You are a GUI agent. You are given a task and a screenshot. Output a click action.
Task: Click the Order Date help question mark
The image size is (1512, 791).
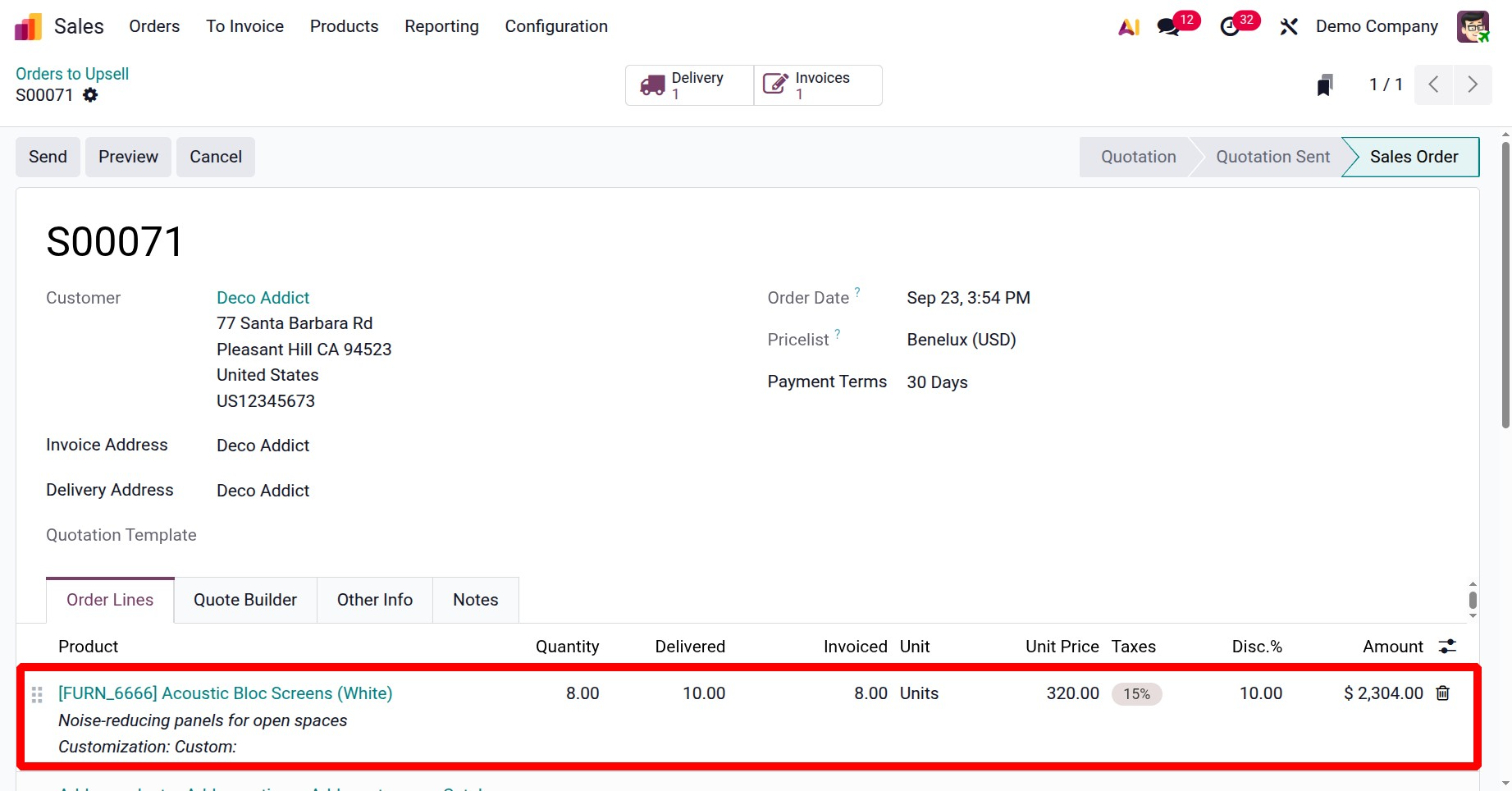click(857, 291)
